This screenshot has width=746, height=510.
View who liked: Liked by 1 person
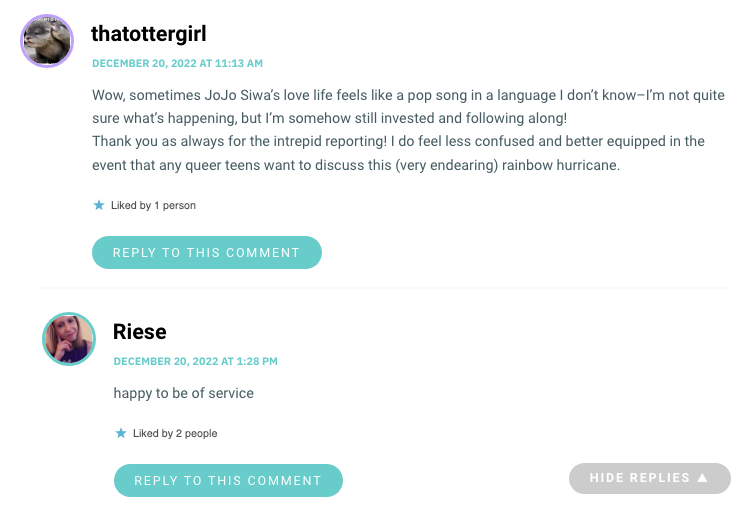[x=153, y=205]
